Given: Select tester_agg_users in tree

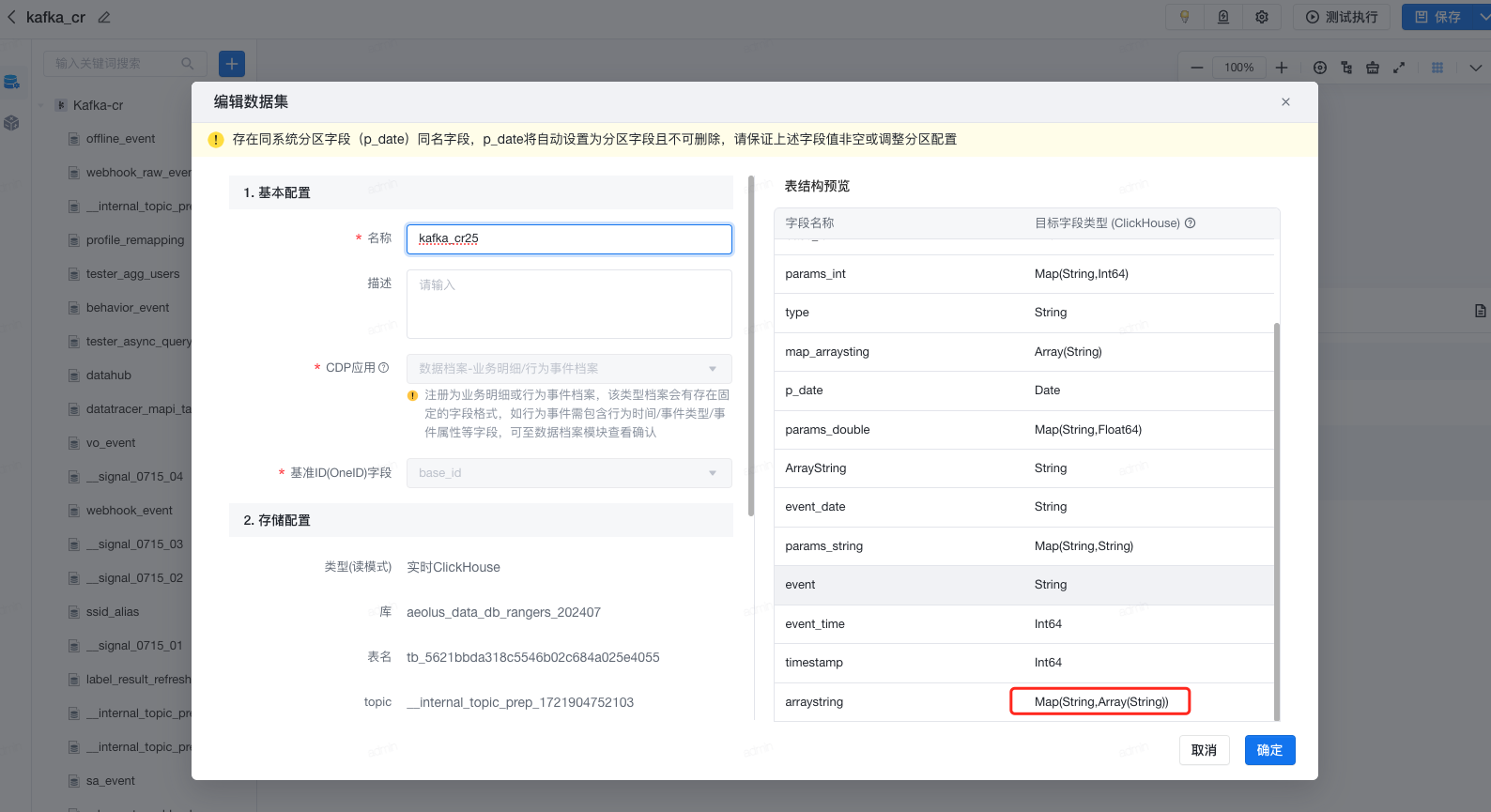Looking at the screenshot, I should click(132, 274).
